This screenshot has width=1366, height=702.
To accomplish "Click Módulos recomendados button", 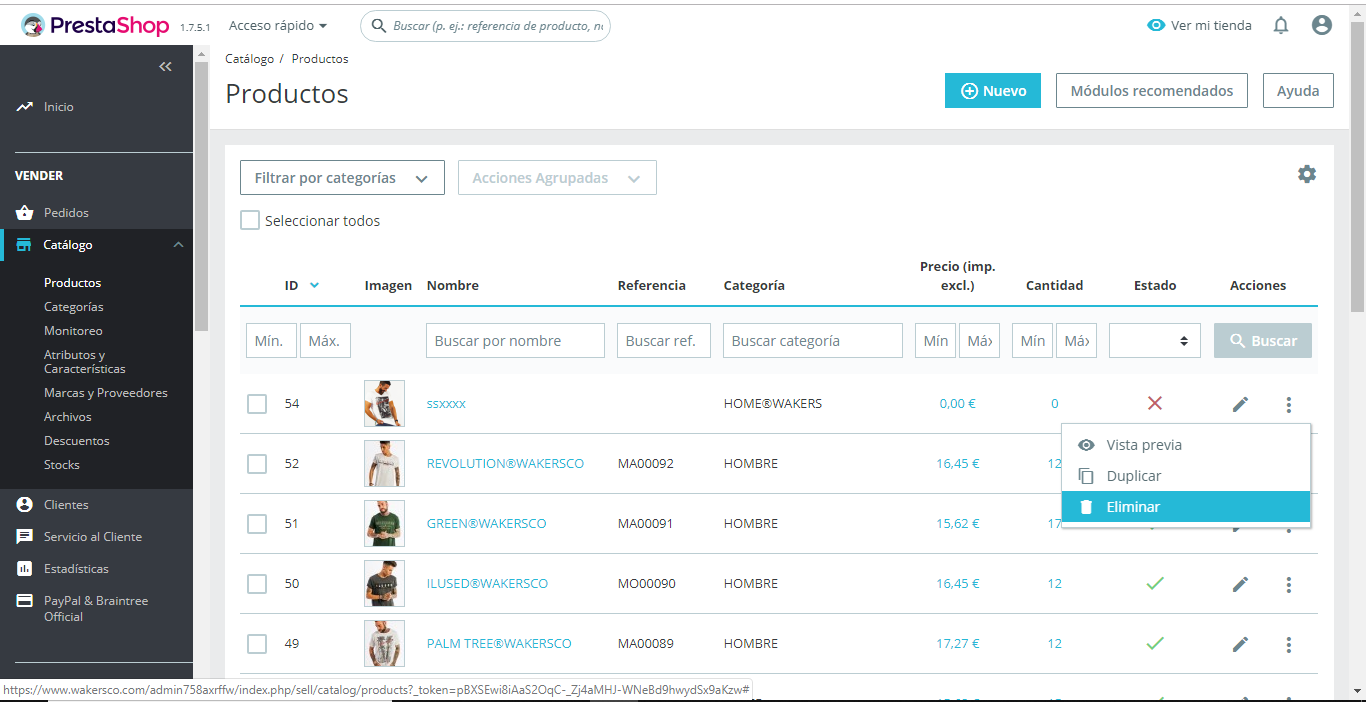I will pos(1152,91).
